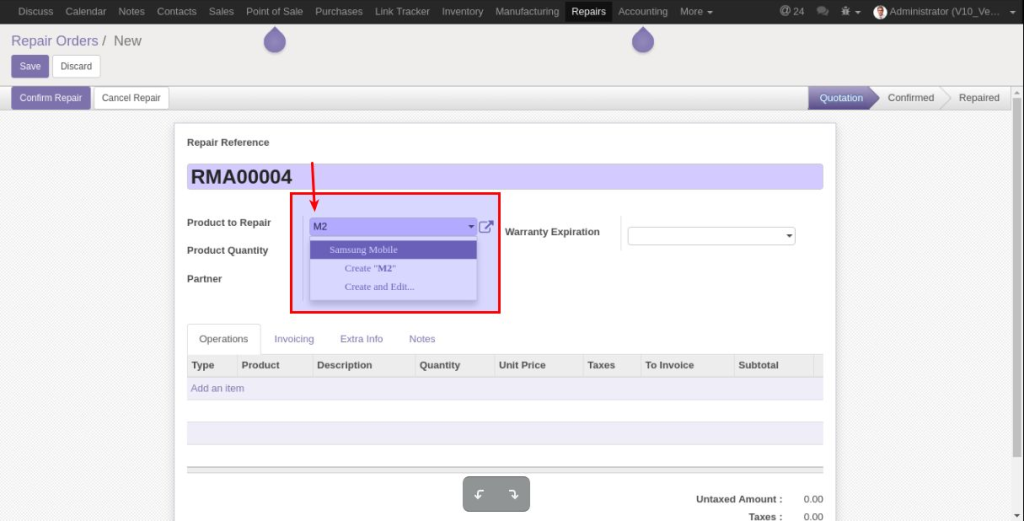Open the debug bug icon menu

[x=849, y=12]
